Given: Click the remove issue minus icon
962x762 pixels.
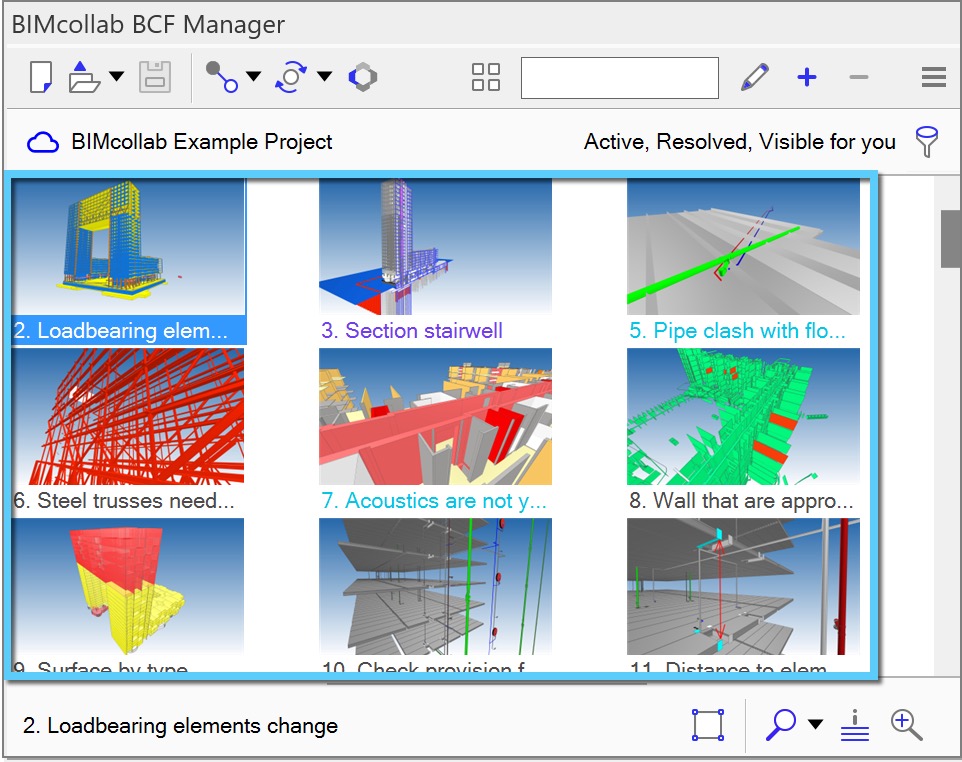Looking at the screenshot, I should [859, 77].
